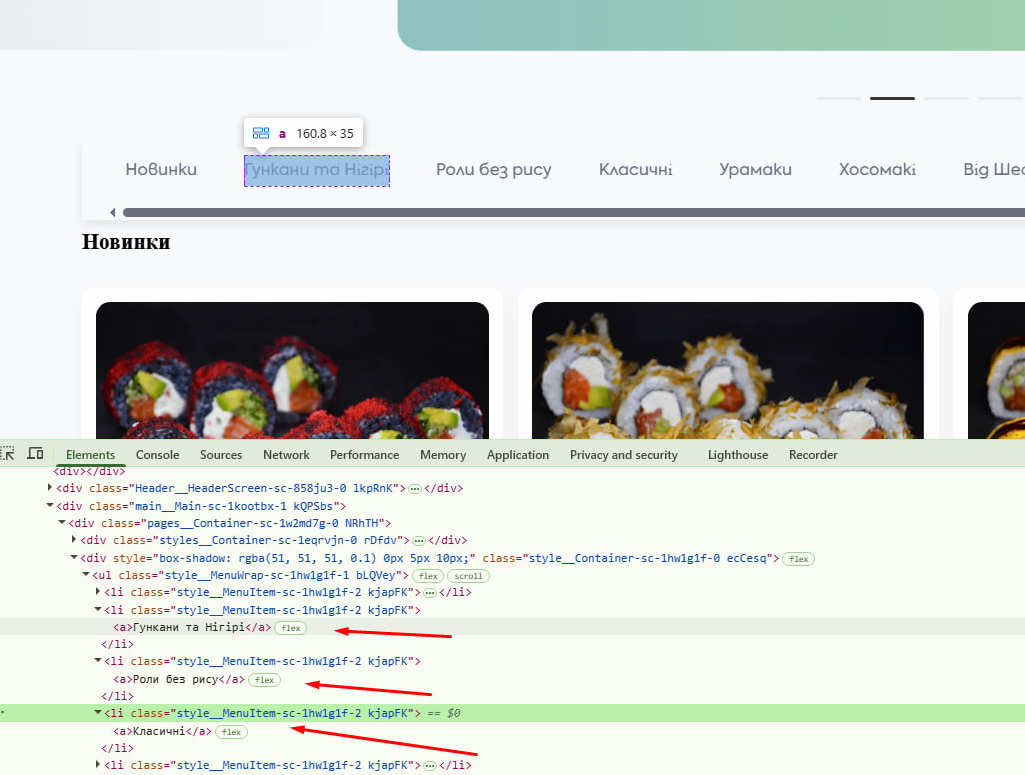Toggle flex badge beside Класичні anchor
This screenshot has height=775, width=1025.
[231, 732]
